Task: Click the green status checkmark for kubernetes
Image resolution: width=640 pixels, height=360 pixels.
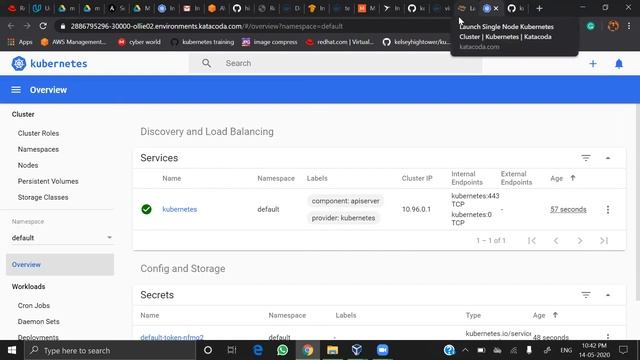Action: pos(147,209)
